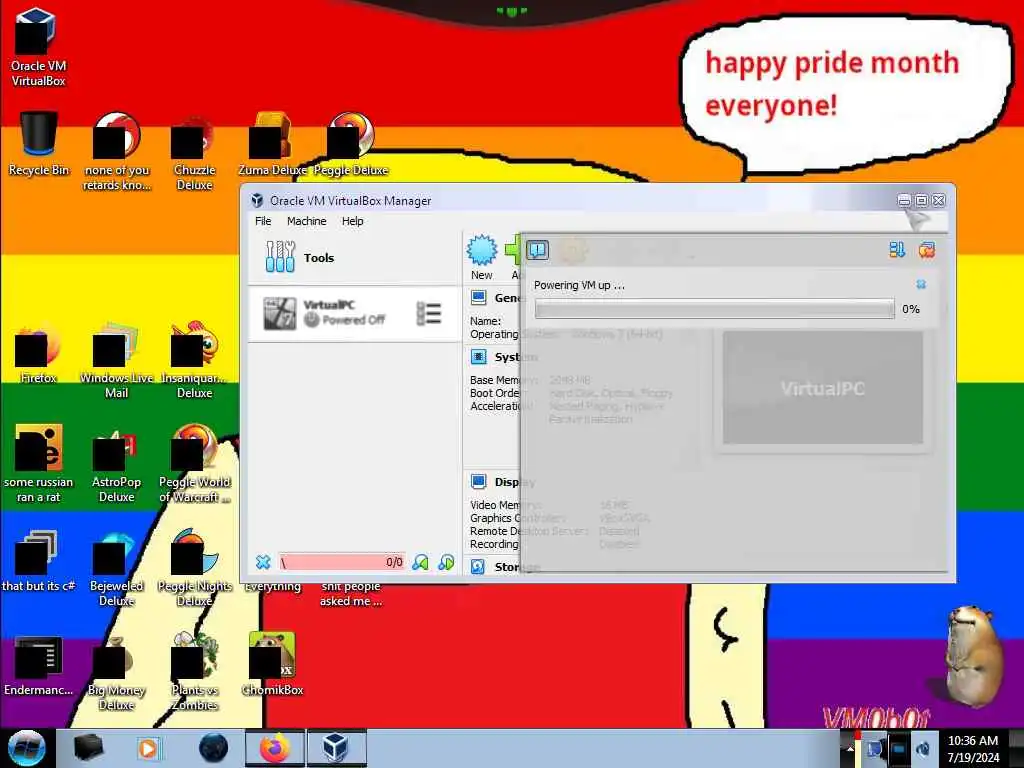1024x768 pixels.
Task: Click media player taskbar icon
Action: point(148,748)
